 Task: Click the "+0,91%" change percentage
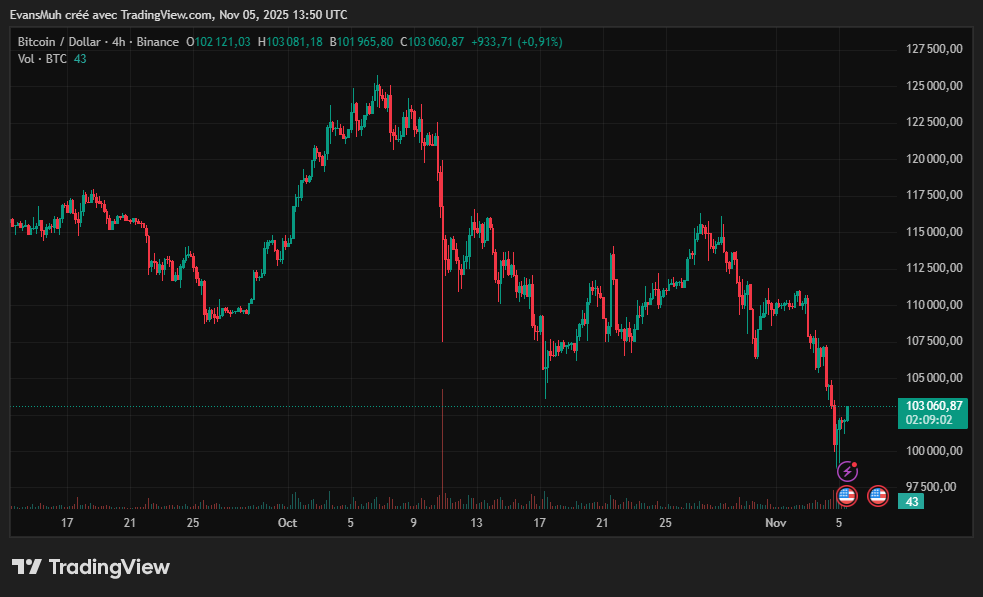(540, 42)
